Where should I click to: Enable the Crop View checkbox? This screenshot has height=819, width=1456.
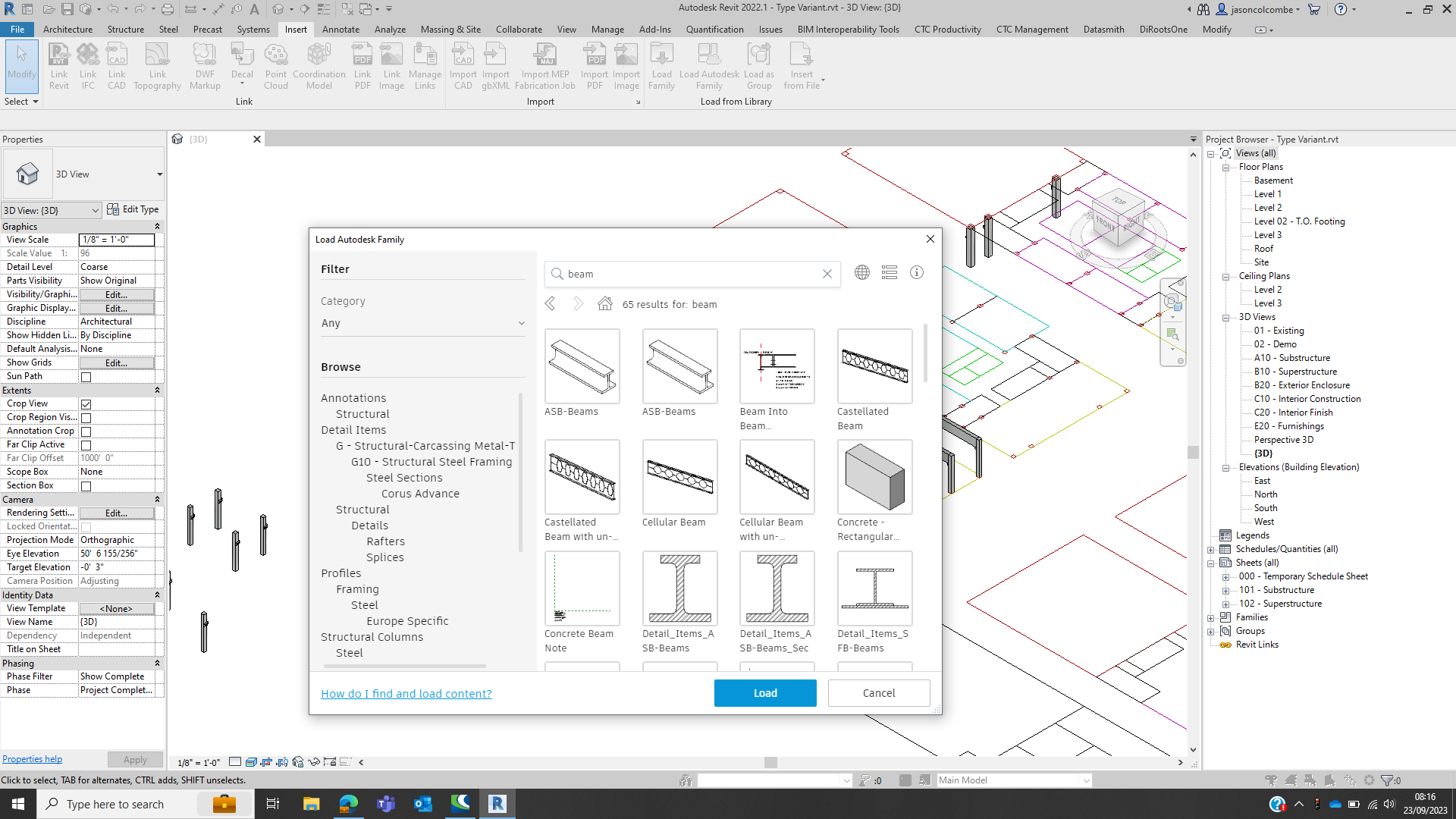coord(87,403)
